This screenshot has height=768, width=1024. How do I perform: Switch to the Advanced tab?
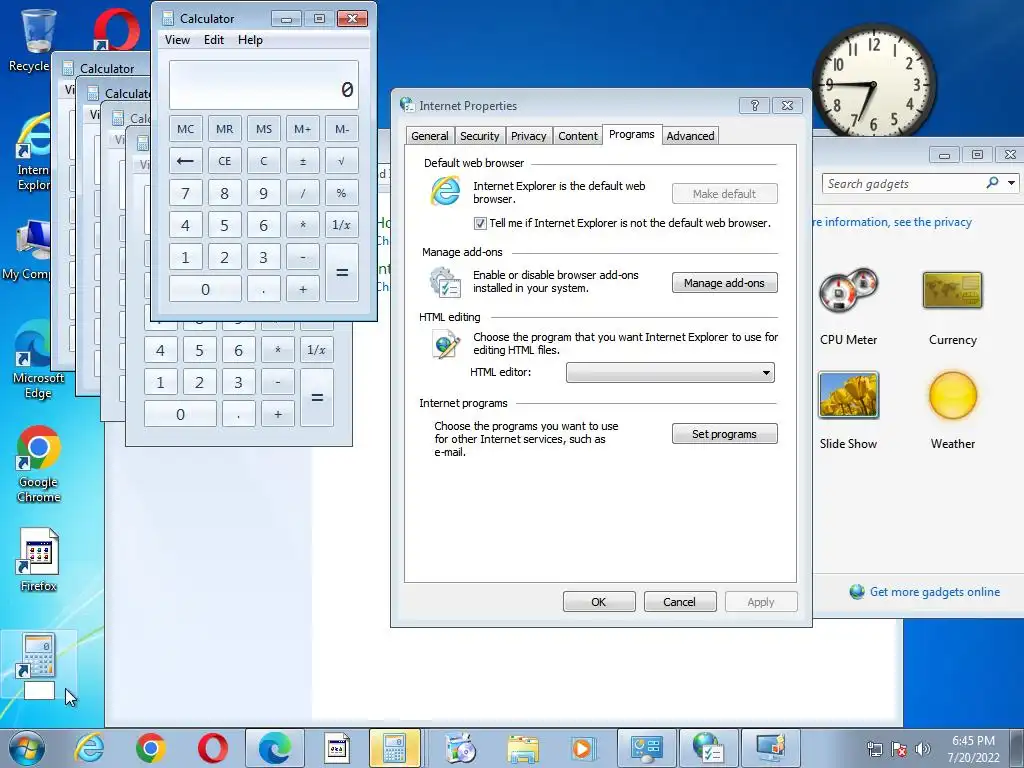690,136
